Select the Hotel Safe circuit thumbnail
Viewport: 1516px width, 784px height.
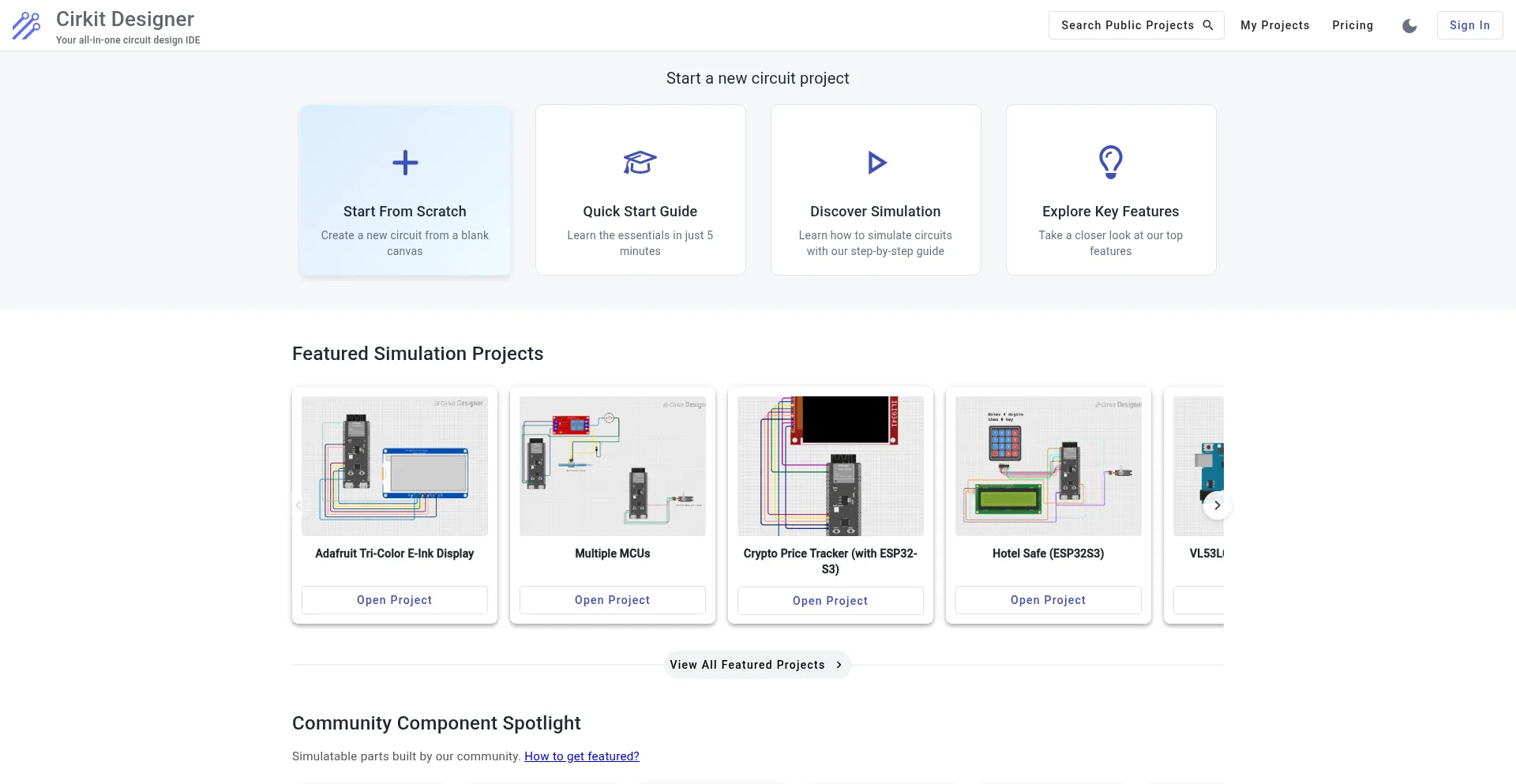click(1049, 466)
